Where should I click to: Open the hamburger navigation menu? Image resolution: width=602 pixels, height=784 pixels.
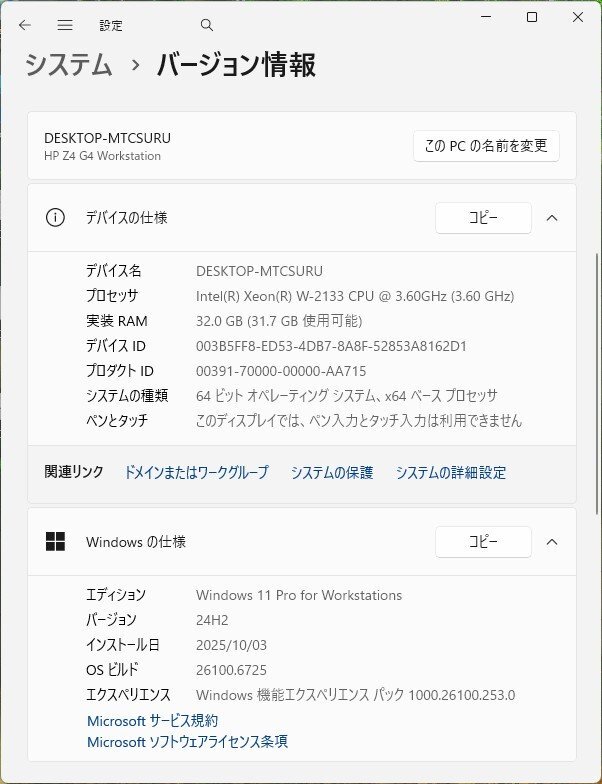[65, 25]
